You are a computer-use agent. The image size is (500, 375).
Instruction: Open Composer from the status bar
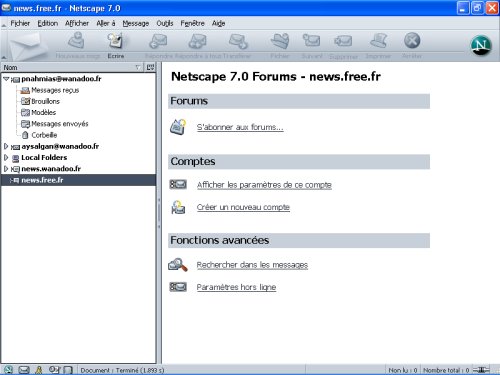[54, 369]
